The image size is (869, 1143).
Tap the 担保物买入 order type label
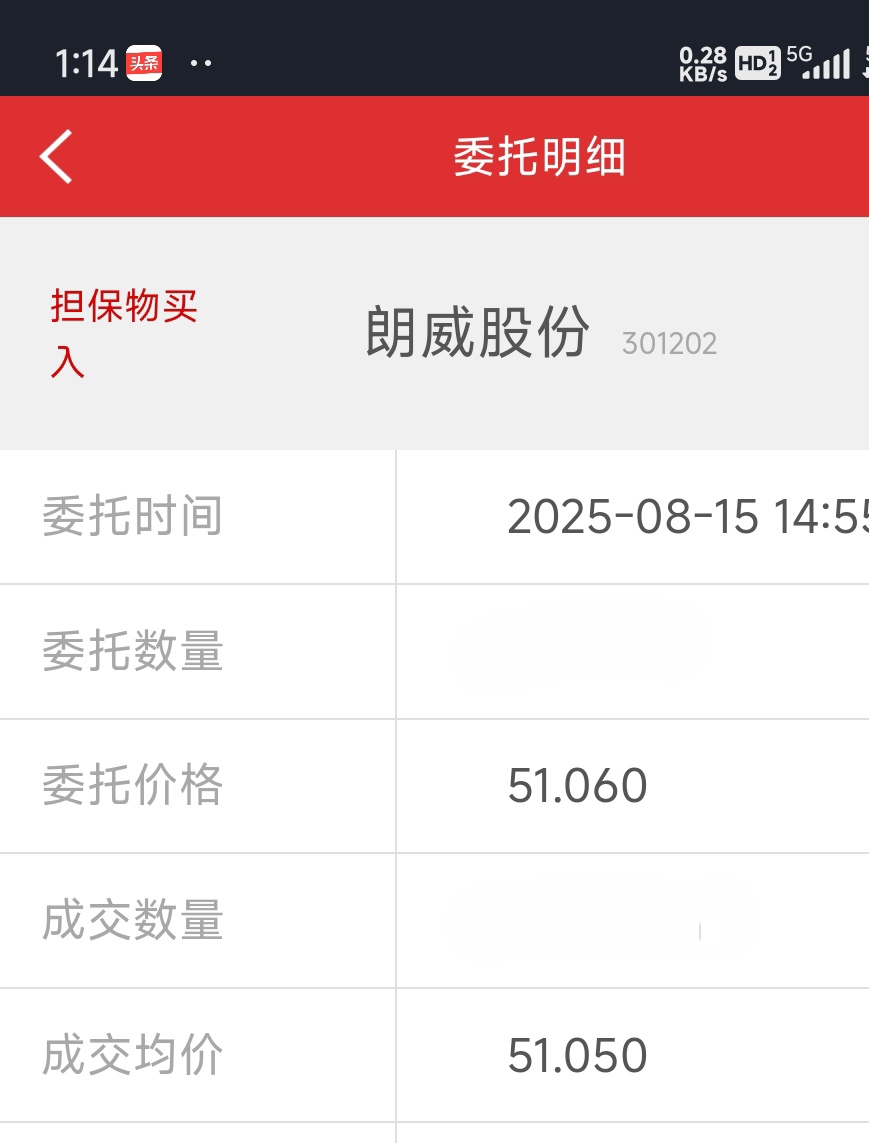(x=124, y=333)
